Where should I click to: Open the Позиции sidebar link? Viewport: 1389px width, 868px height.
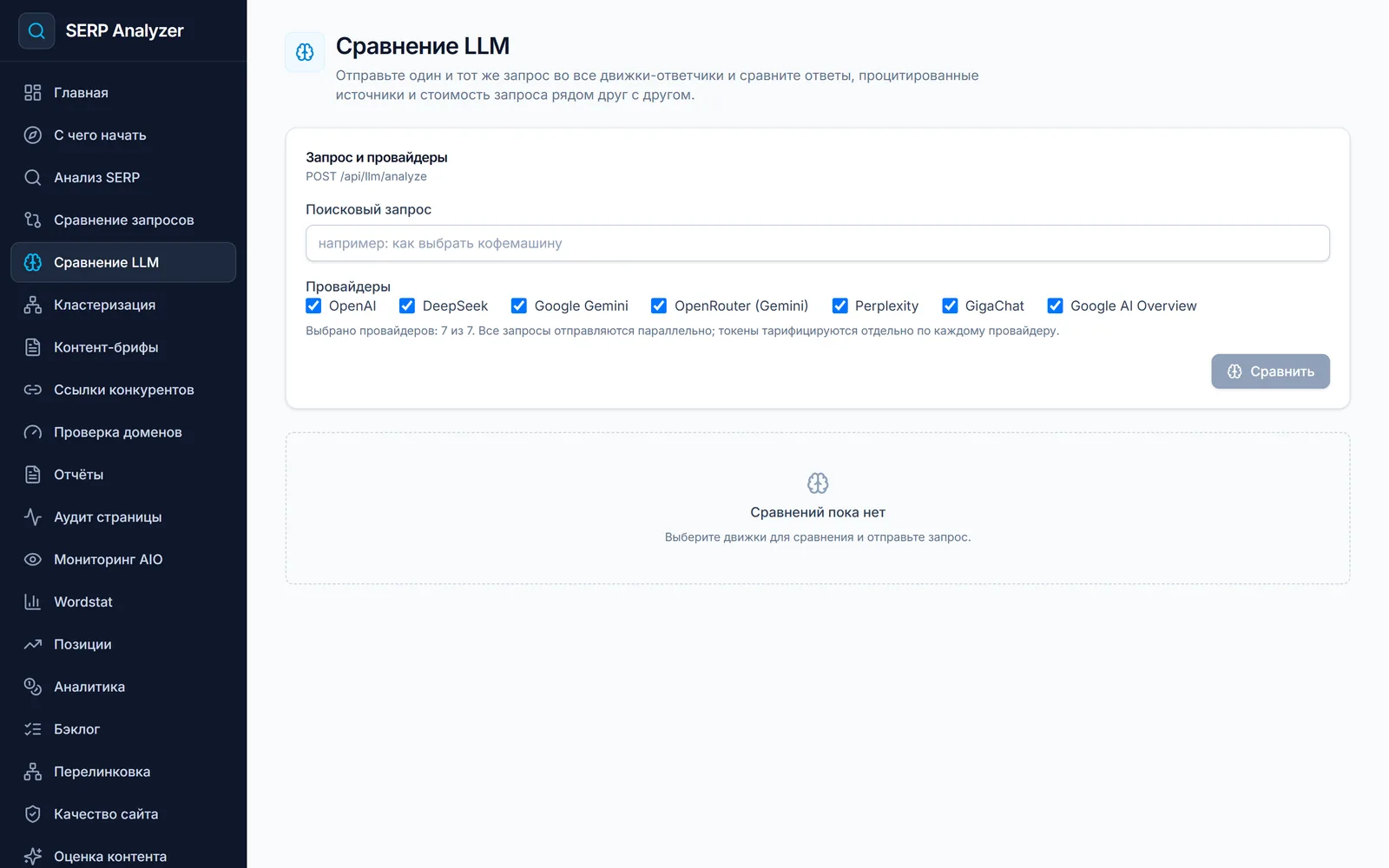coord(123,645)
